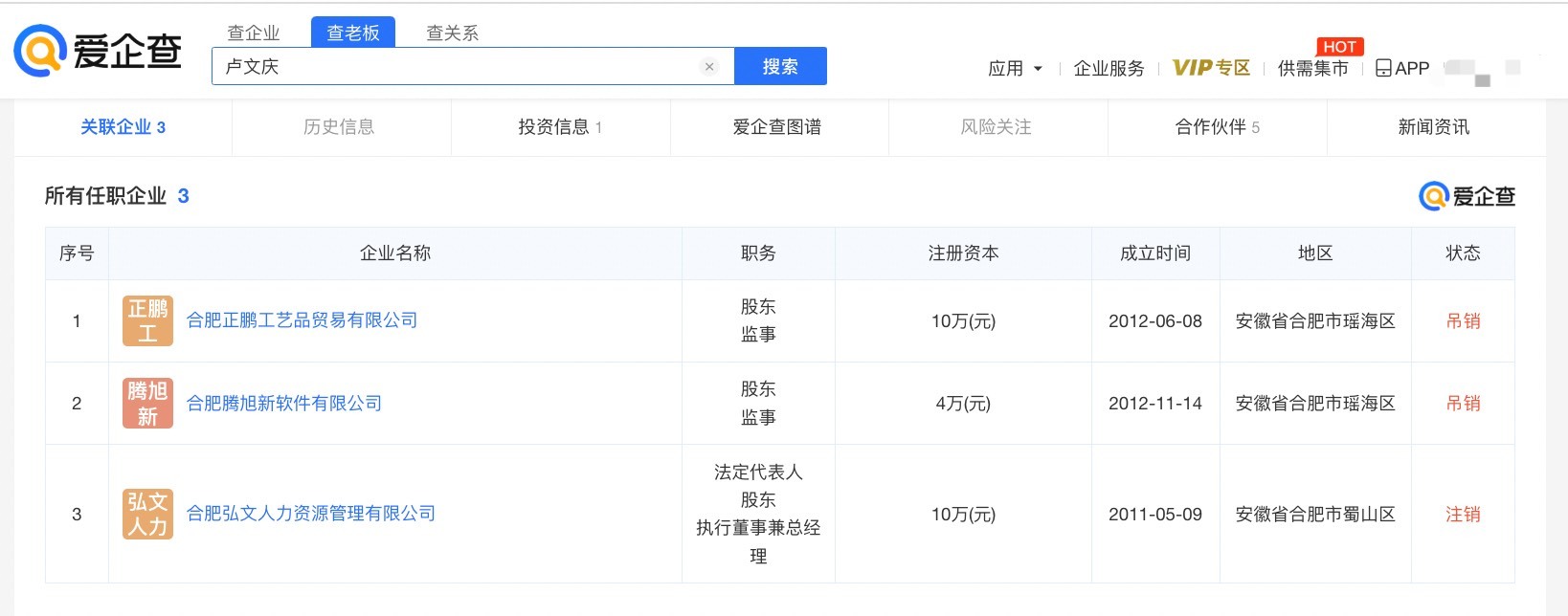Open the 合作伙伴 5 tab
Image resolution: width=1568 pixels, height=616 pixels.
(1217, 127)
